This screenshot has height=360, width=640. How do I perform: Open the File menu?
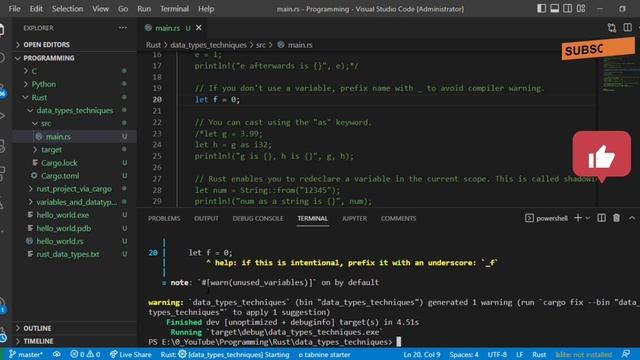(14, 9)
